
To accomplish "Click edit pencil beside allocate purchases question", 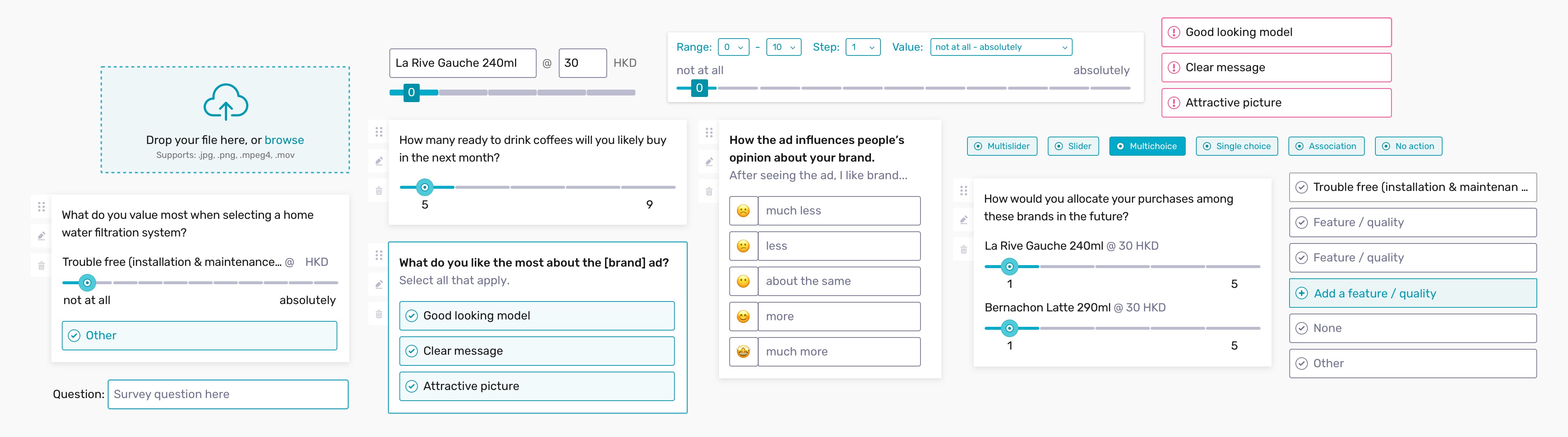I will (x=963, y=220).
